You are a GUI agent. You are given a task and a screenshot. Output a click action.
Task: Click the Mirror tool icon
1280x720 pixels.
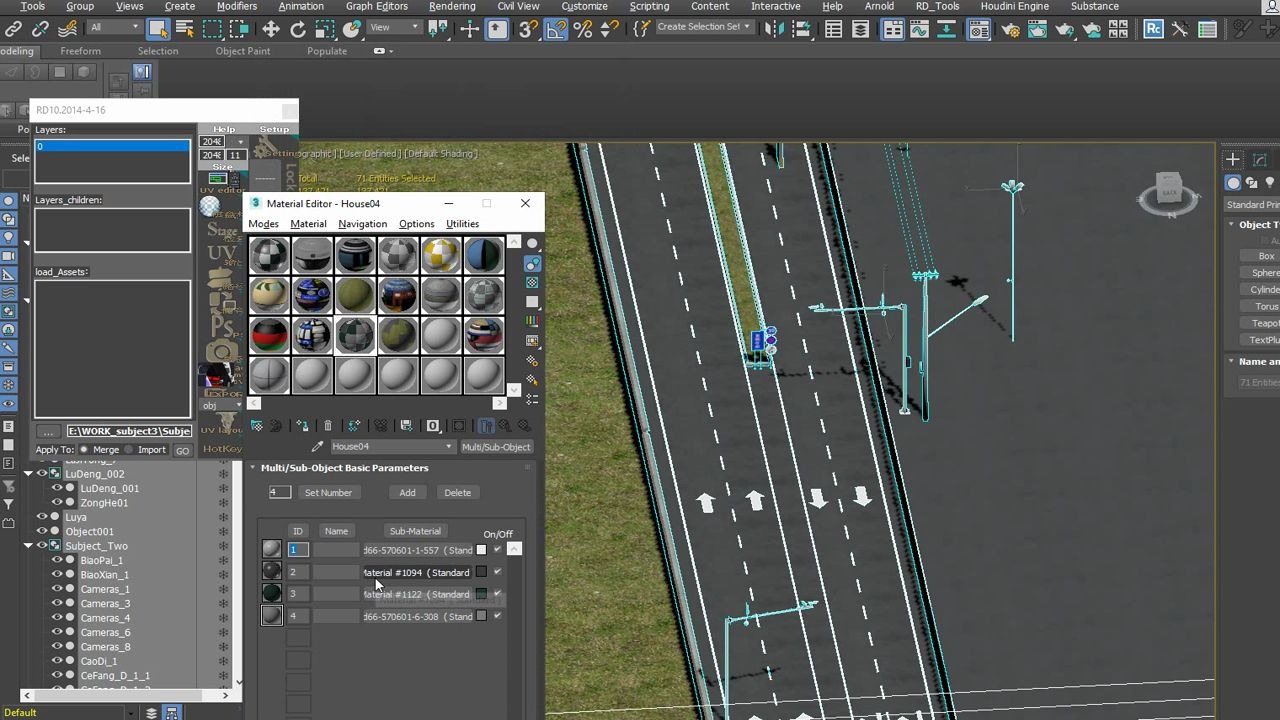pos(774,29)
